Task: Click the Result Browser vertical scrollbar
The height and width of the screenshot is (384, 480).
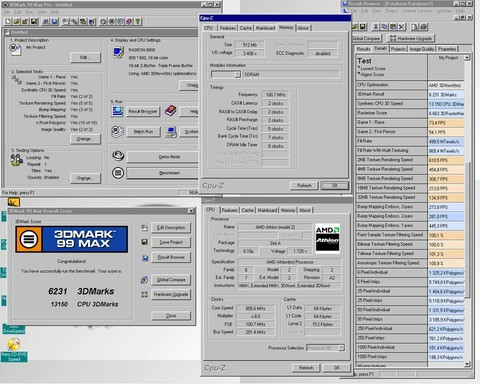Action: 467,210
